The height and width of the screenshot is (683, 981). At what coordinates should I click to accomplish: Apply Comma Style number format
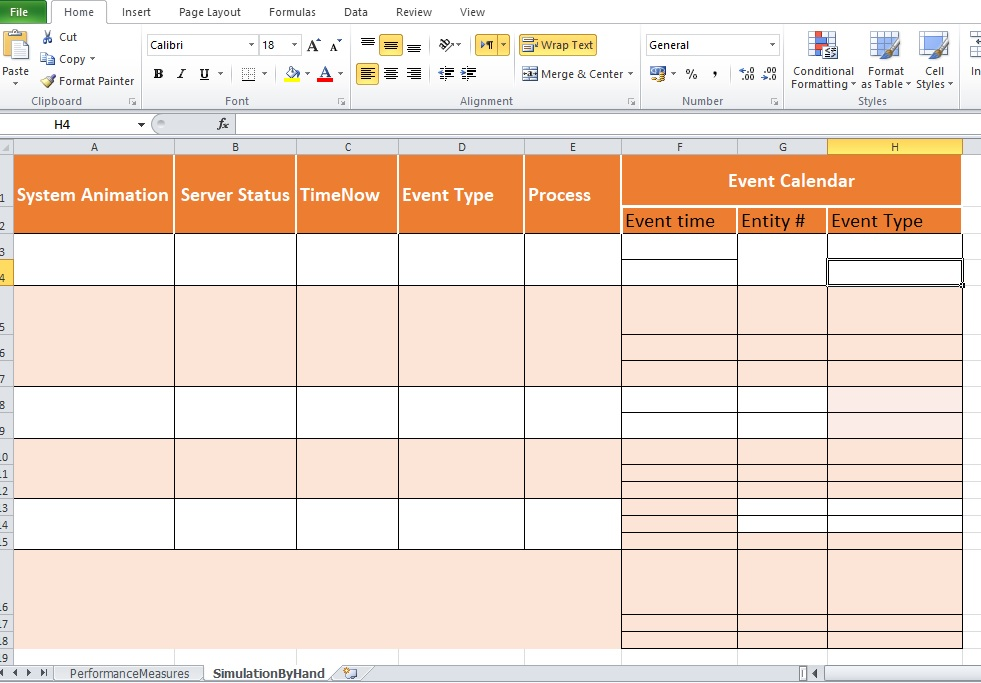coord(714,73)
